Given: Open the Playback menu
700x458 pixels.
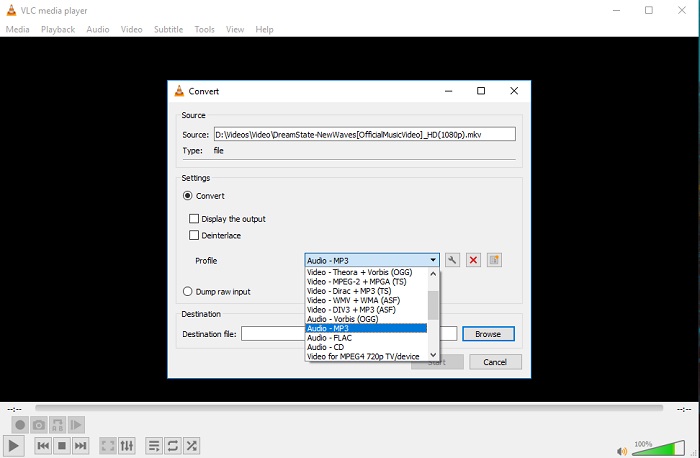Looking at the screenshot, I should click(58, 29).
